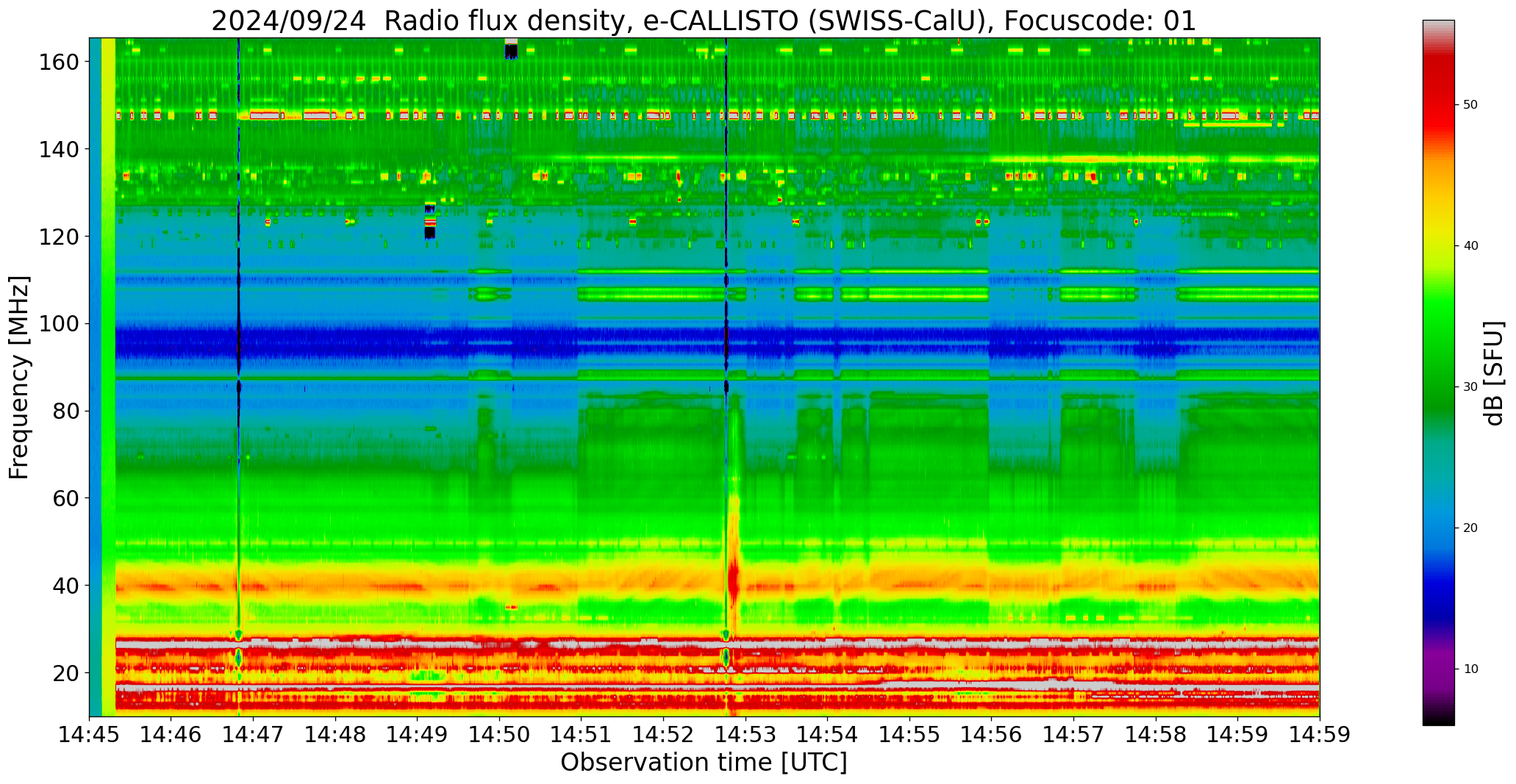Click the black block near 14:50 at 162 MHz
1516x784 pixels.
[x=511, y=51]
